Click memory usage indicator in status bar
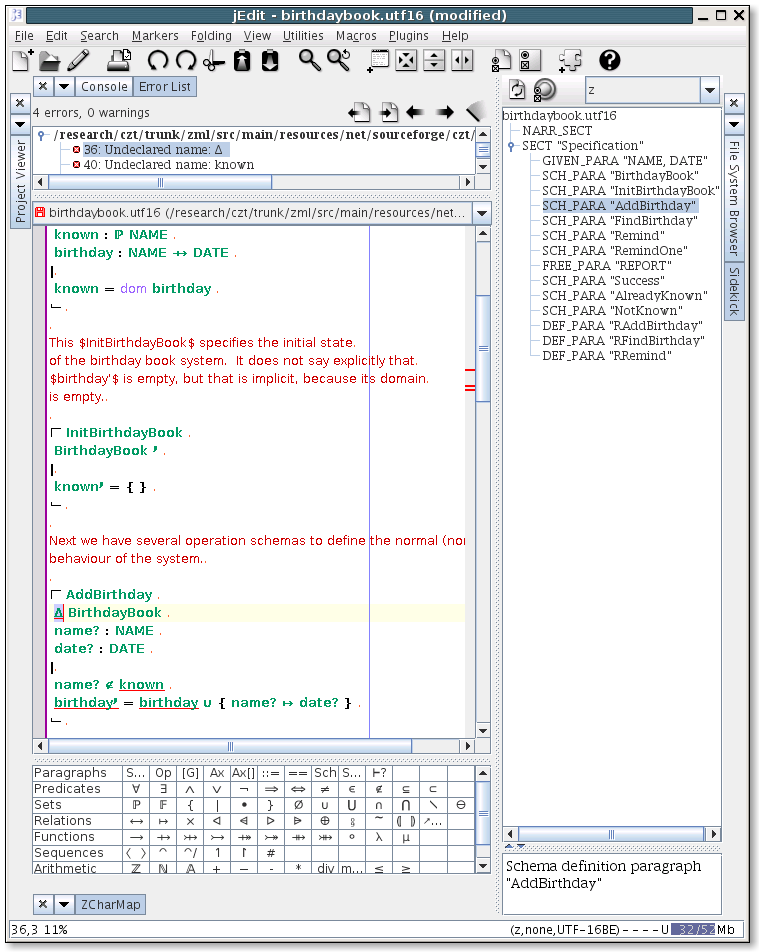This screenshot has width=759, height=952. coord(704,930)
